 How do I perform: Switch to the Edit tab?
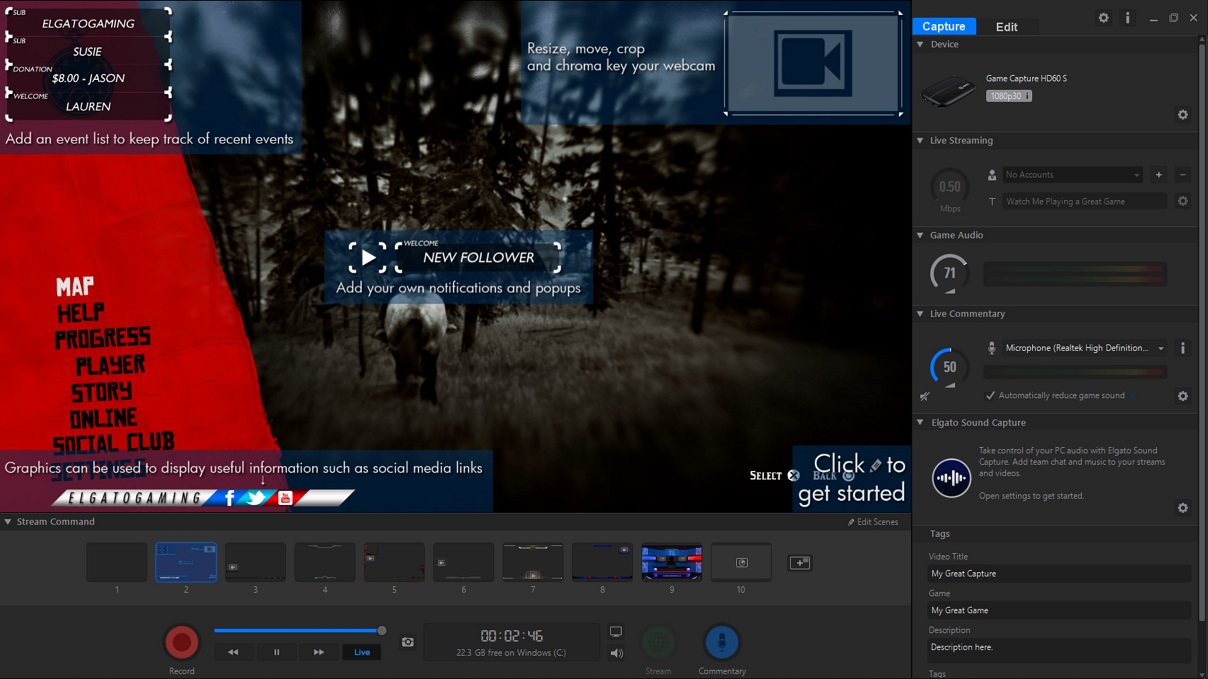[x=1007, y=27]
